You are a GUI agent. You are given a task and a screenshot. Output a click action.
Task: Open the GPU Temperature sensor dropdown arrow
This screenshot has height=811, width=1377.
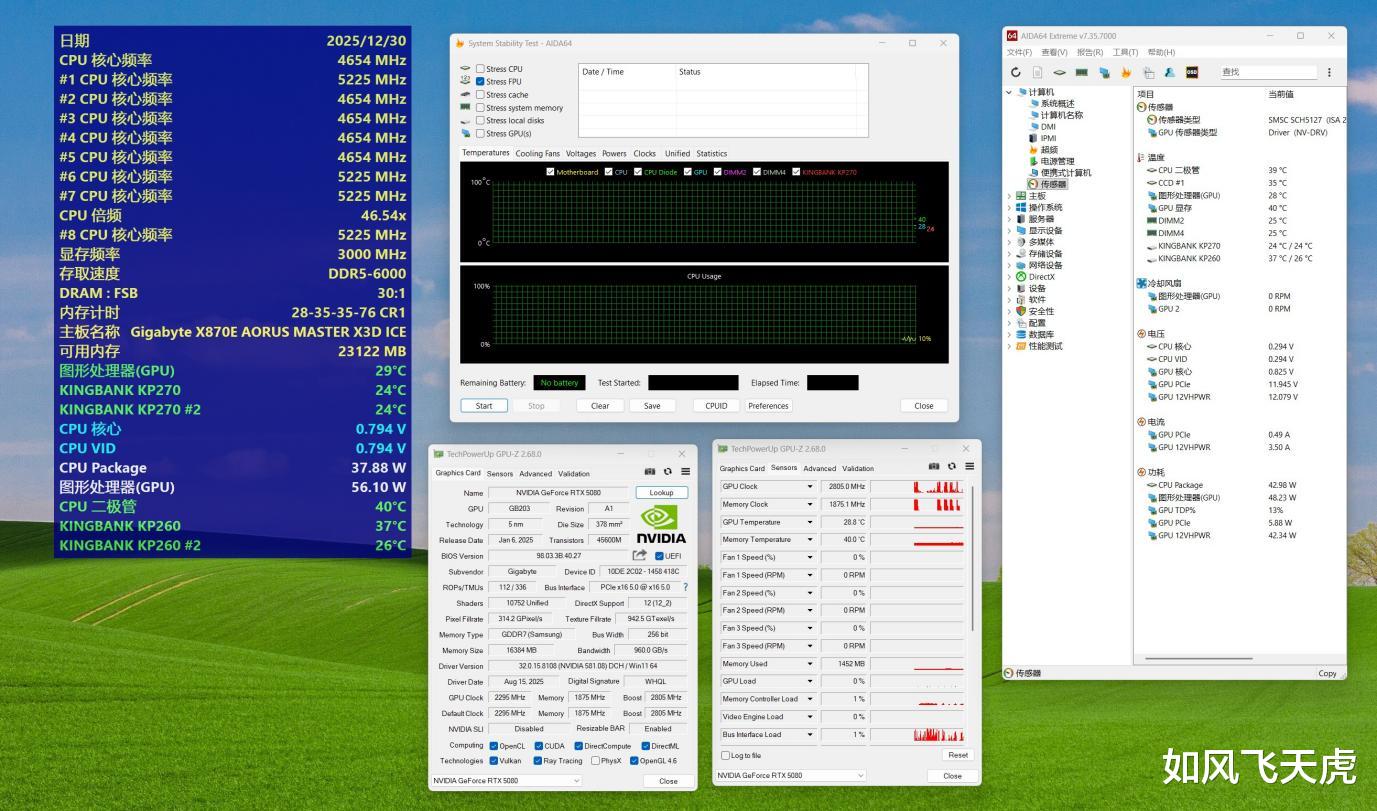[810, 522]
